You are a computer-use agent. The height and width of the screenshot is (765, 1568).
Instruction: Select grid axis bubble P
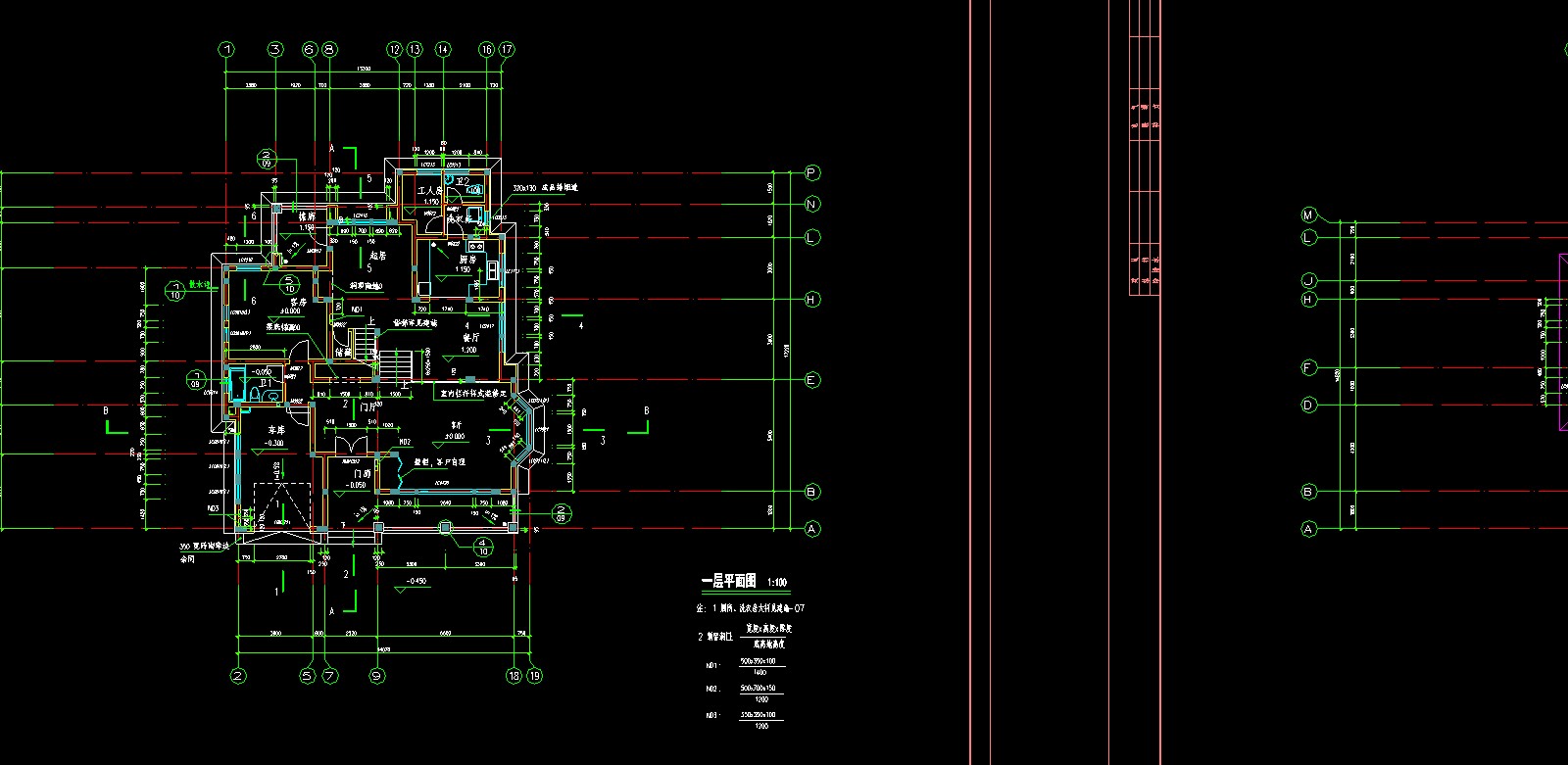811,172
